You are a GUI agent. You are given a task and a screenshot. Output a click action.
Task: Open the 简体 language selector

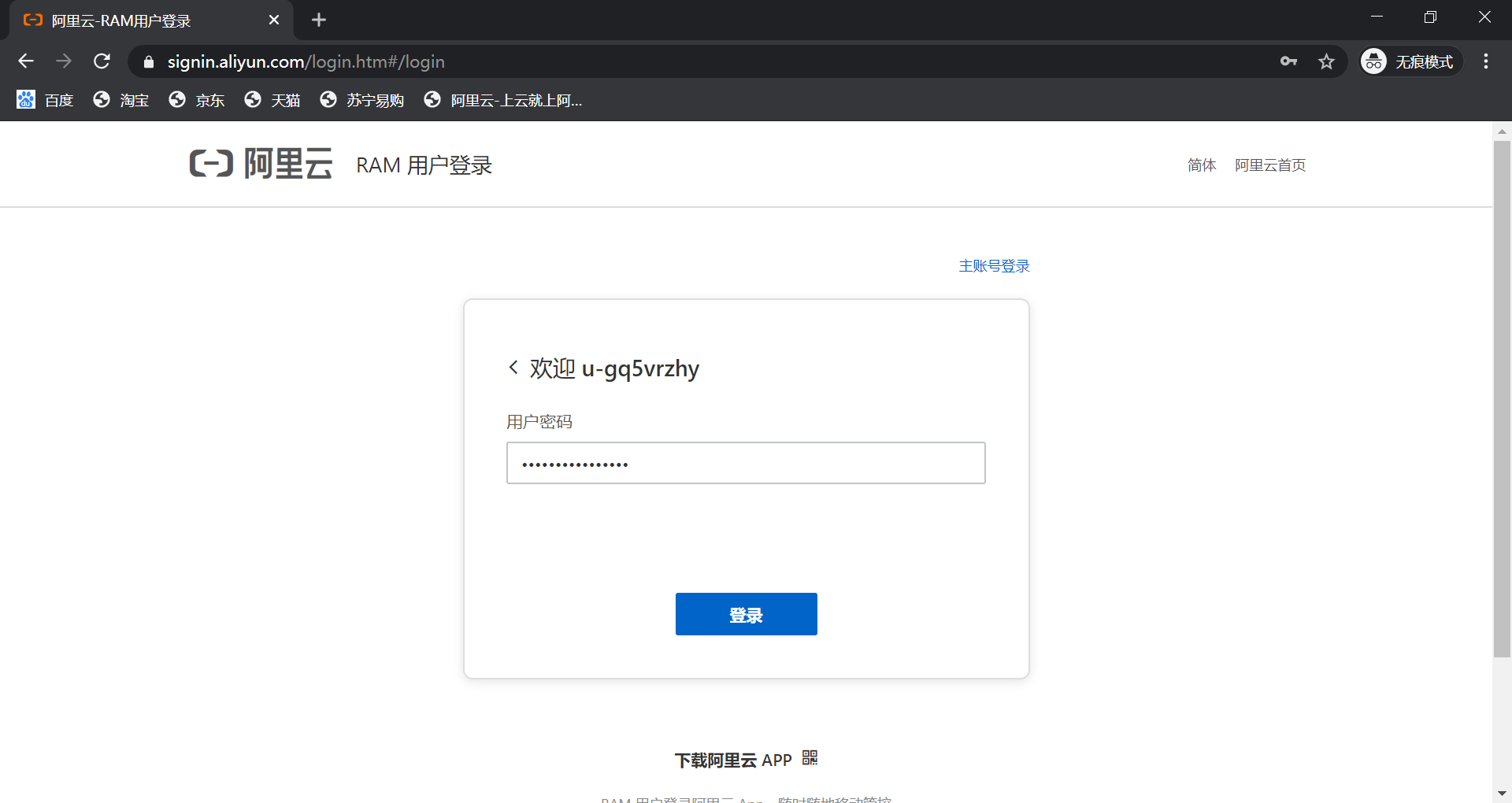click(1202, 165)
